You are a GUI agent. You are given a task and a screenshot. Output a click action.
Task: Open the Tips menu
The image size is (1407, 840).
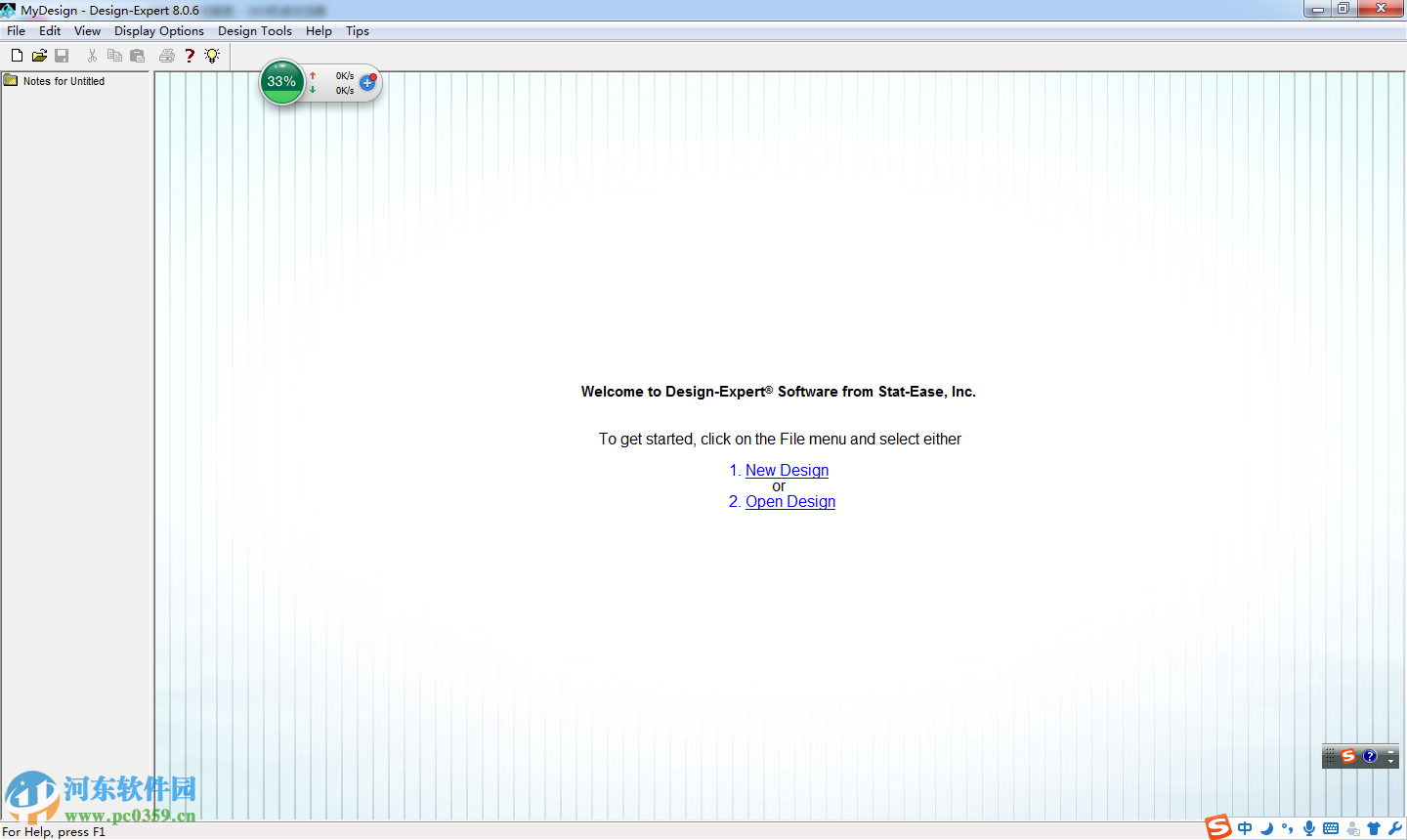pyautogui.click(x=358, y=31)
